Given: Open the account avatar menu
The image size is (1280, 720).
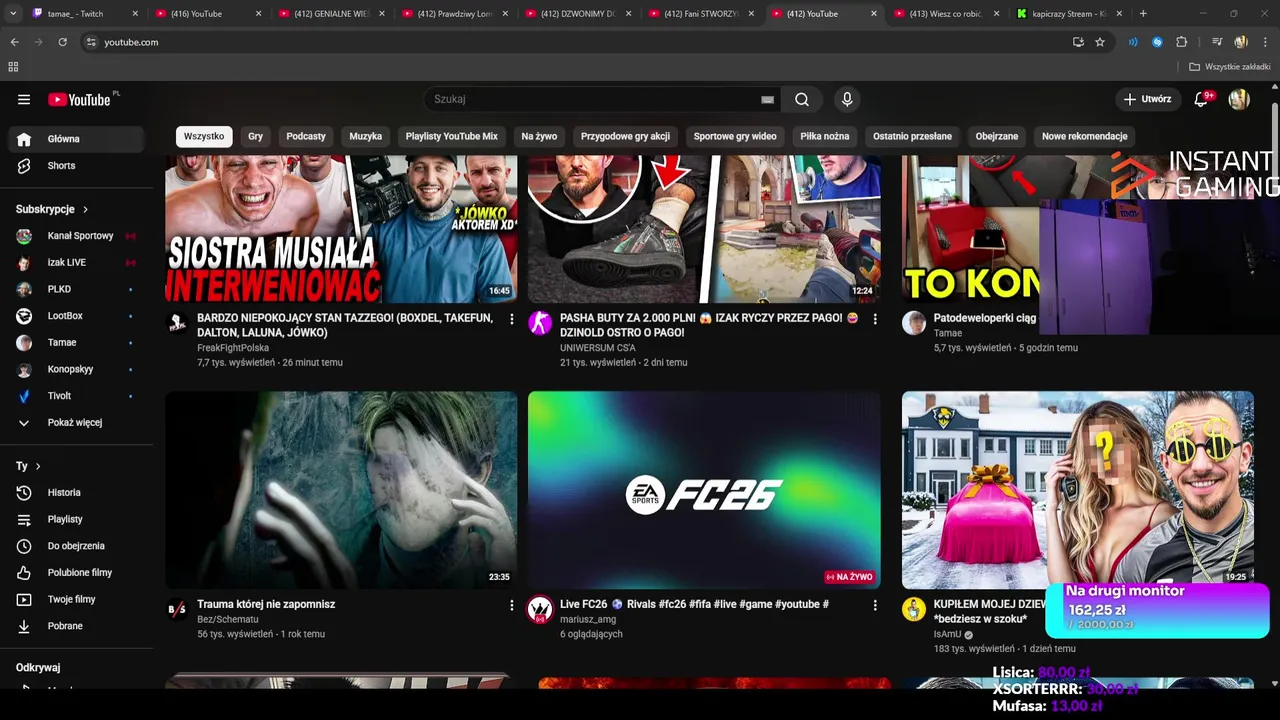Looking at the screenshot, I should click(x=1239, y=99).
